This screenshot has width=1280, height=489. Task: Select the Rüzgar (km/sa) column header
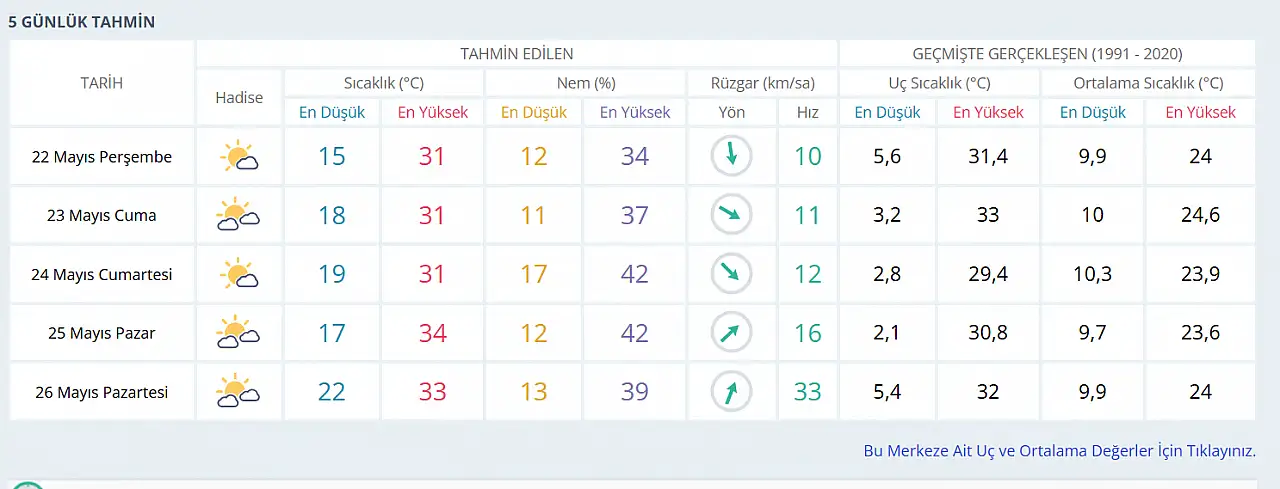coord(762,83)
